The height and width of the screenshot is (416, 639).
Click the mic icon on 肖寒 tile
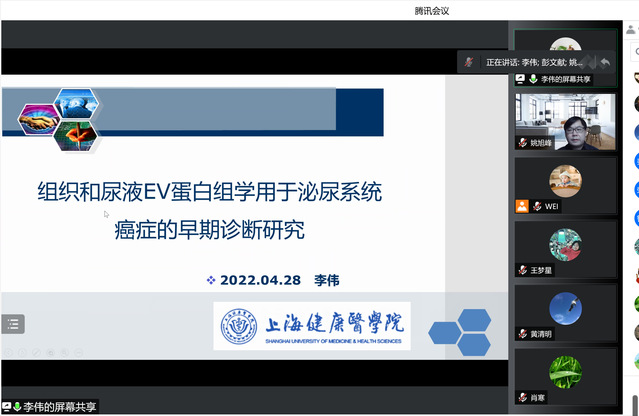point(522,397)
